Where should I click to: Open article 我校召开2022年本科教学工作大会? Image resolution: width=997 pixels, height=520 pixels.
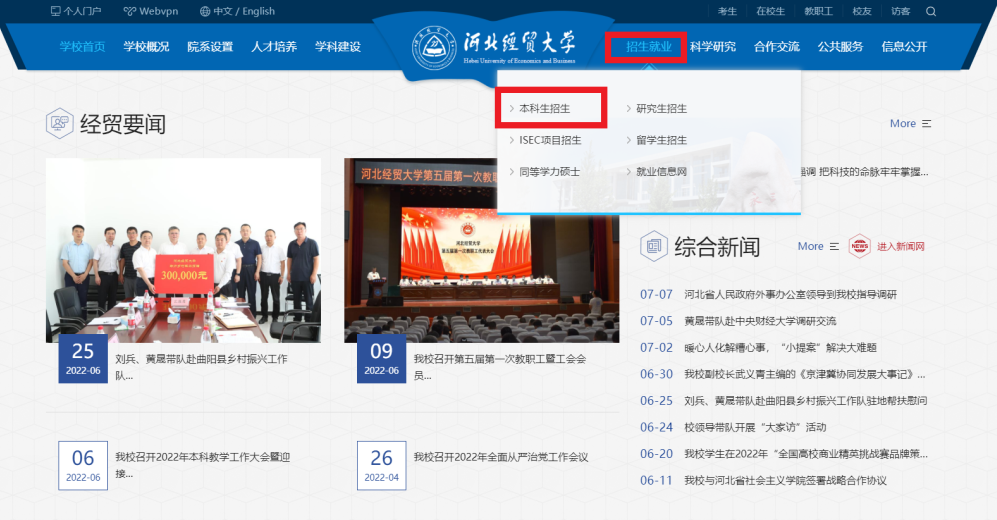[x=203, y=465]
